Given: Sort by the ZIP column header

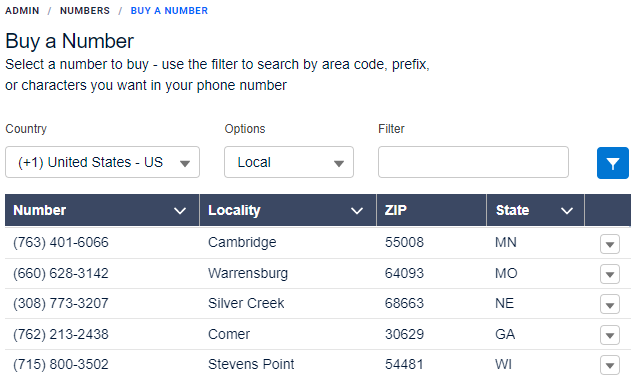Looking at the screenshot, I should [396, 210].
